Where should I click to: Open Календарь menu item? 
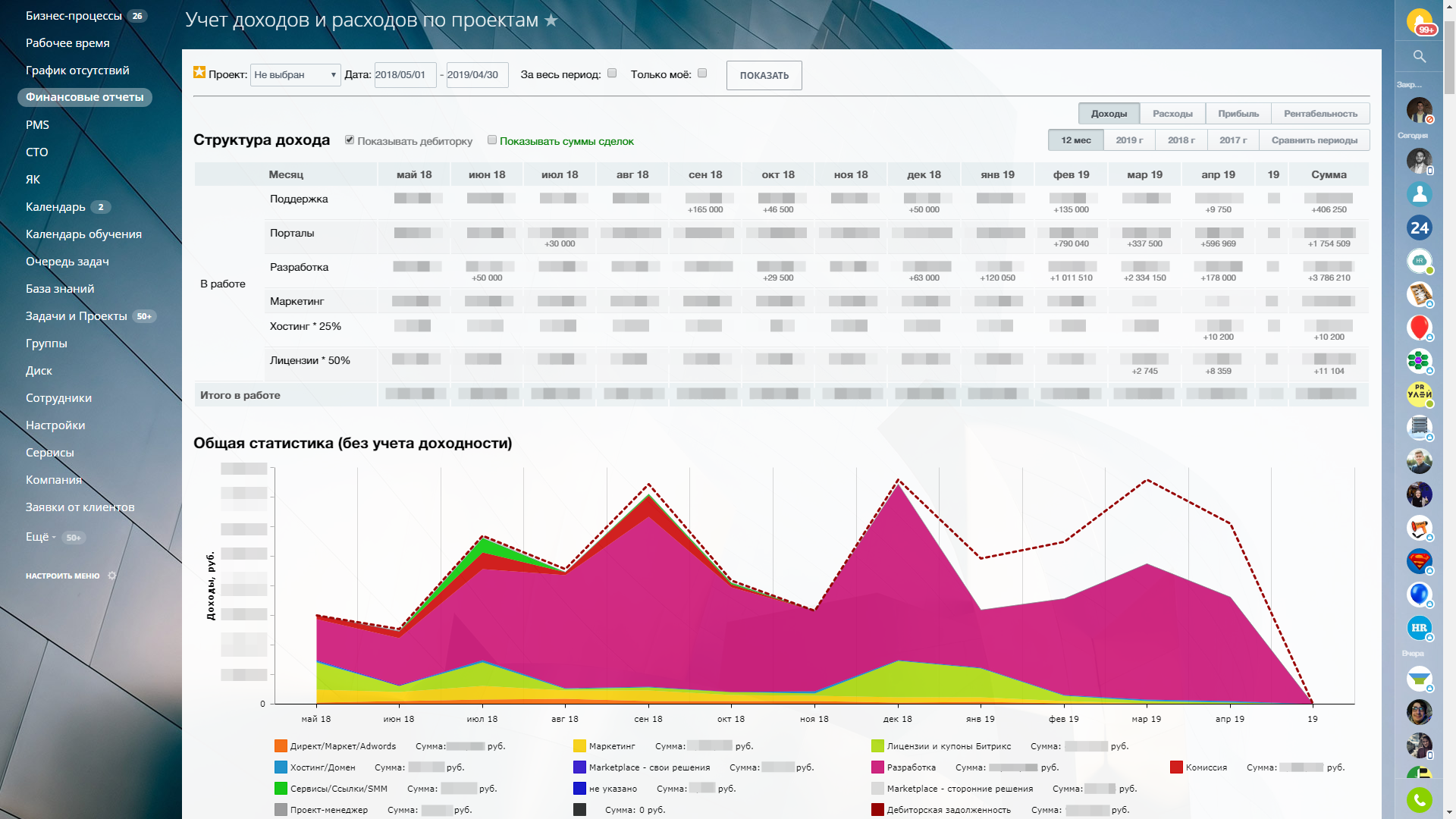point(55,207)
